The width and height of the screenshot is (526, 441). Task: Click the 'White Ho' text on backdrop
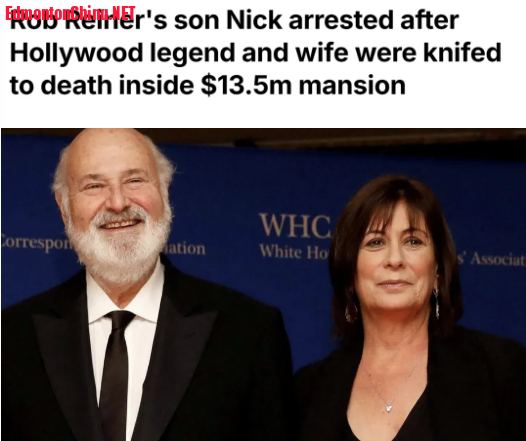click(x=294, y=252)
